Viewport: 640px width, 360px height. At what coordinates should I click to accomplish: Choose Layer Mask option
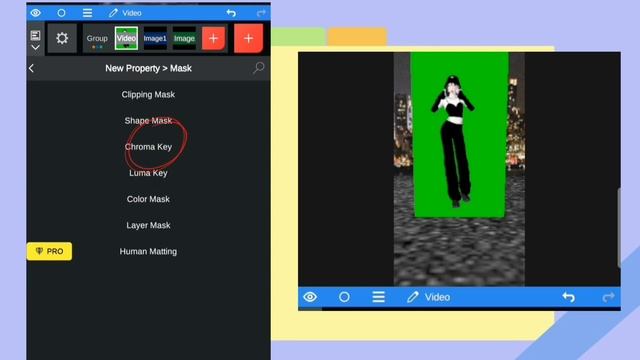[148, 225]
